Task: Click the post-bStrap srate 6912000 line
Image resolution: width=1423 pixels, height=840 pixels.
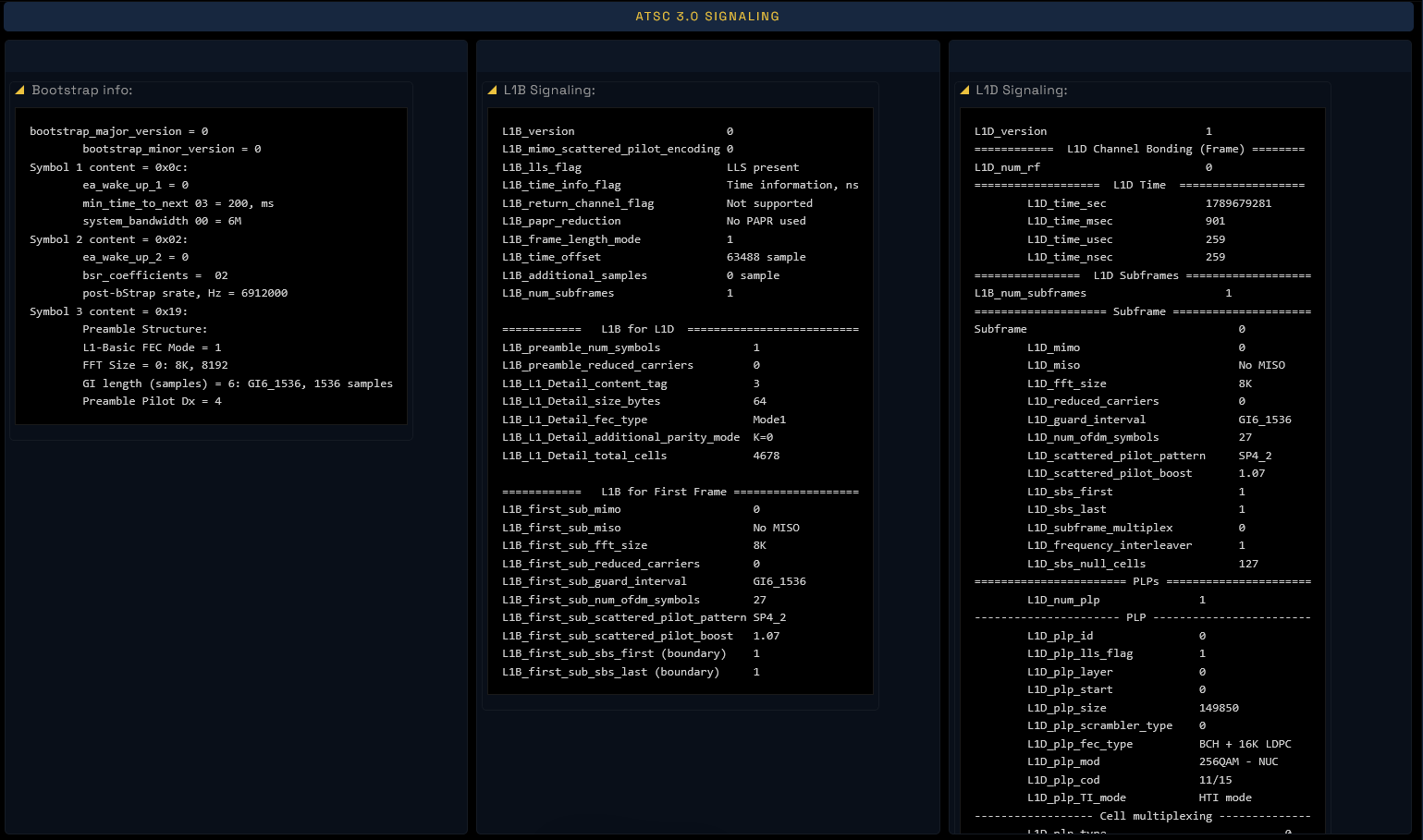Action: [185, 293]
